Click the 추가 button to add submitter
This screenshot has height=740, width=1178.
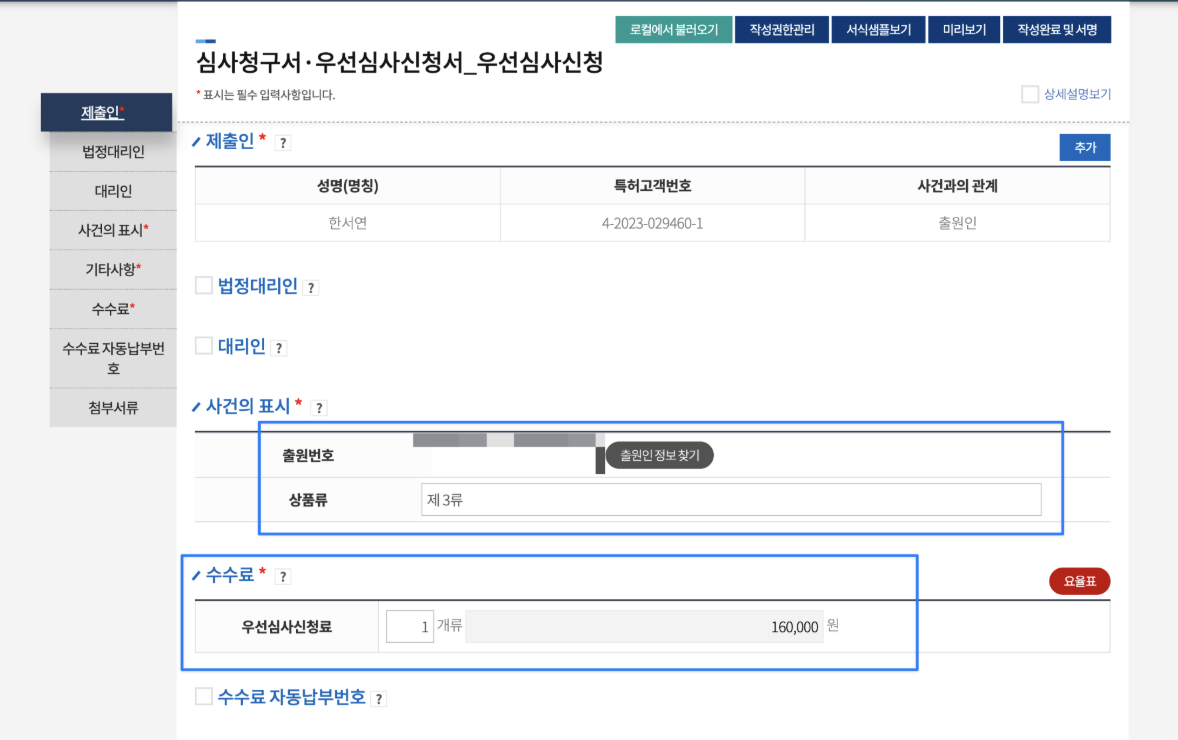coord(1084,146)
